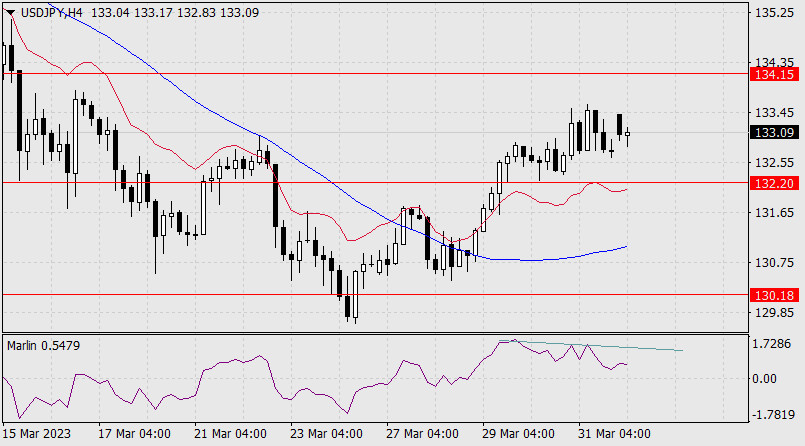Click the 29 Mar 04:00 time label
The width and height of the screenshot is (805, 446).
pyautogui.click(x=519, y=434)
